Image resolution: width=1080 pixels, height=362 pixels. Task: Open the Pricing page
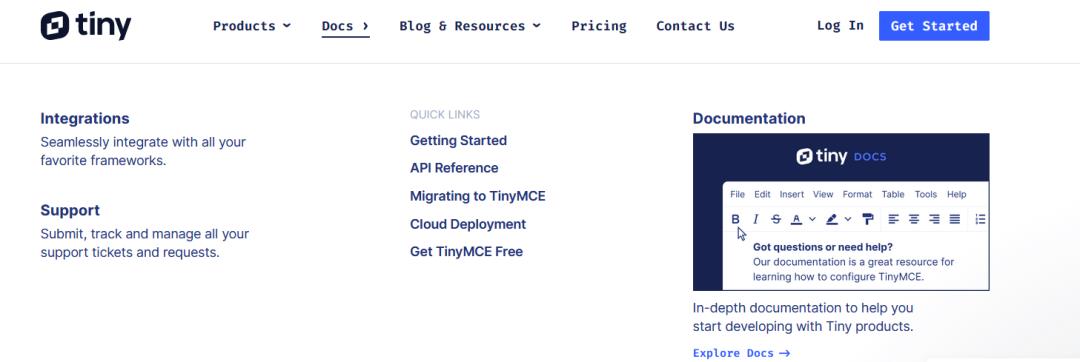click(x=599, y=26)
